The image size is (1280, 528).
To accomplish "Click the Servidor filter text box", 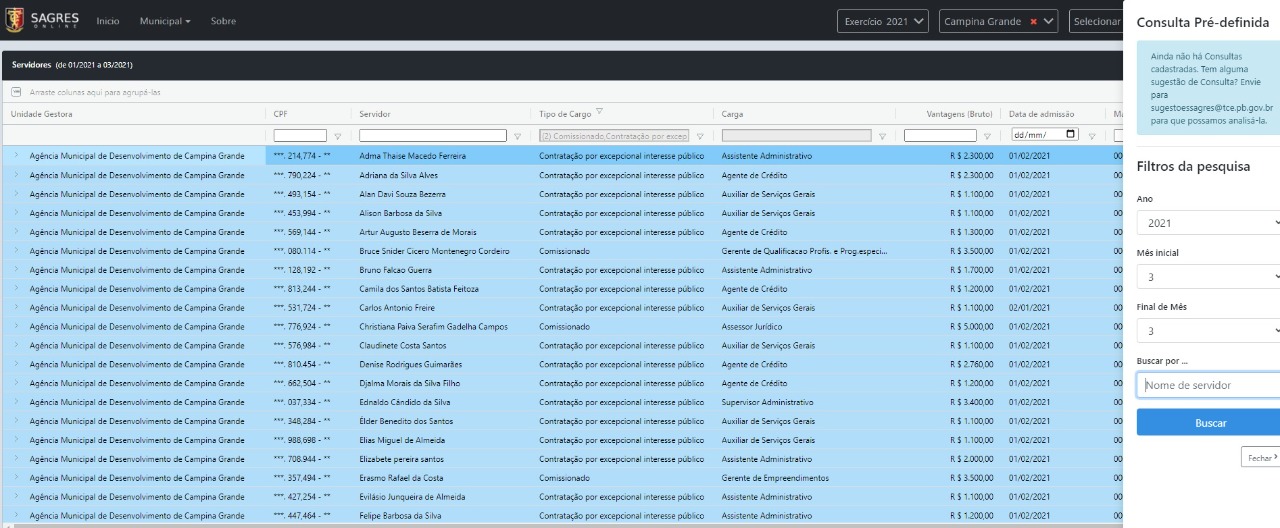I will point(433,135).
